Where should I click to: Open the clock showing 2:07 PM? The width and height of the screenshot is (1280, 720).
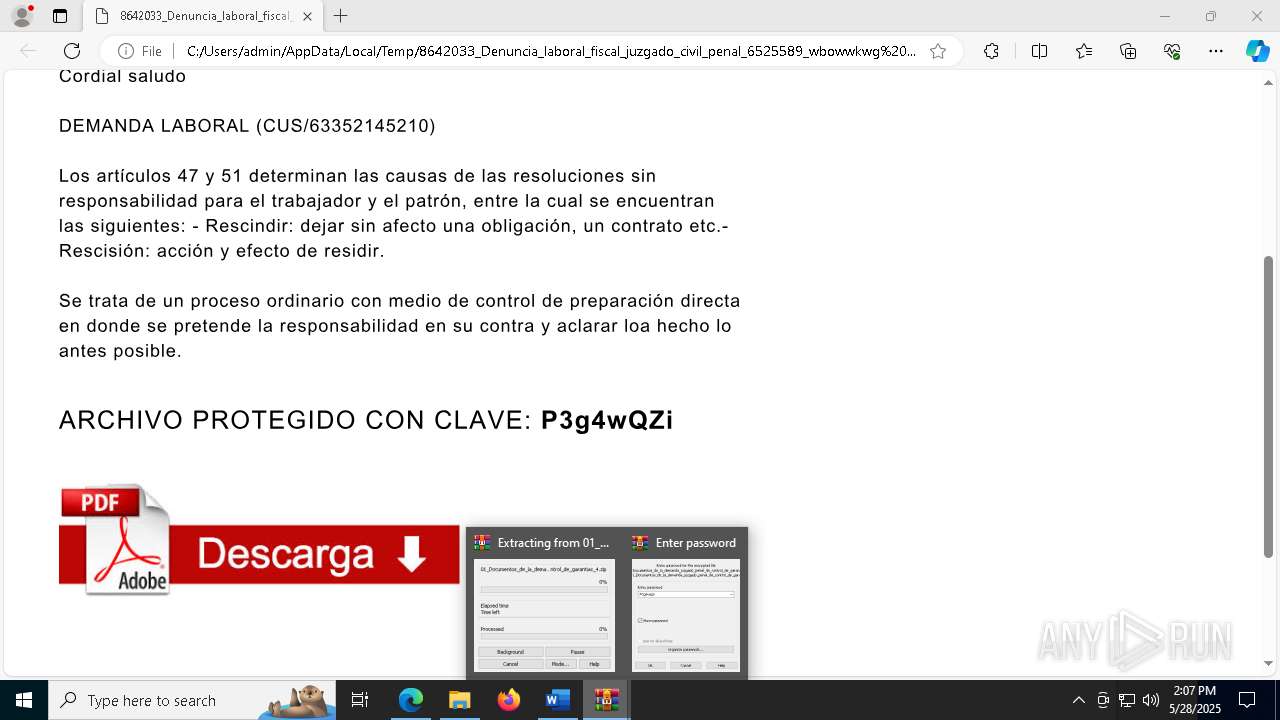click(x=1195, y=700)
